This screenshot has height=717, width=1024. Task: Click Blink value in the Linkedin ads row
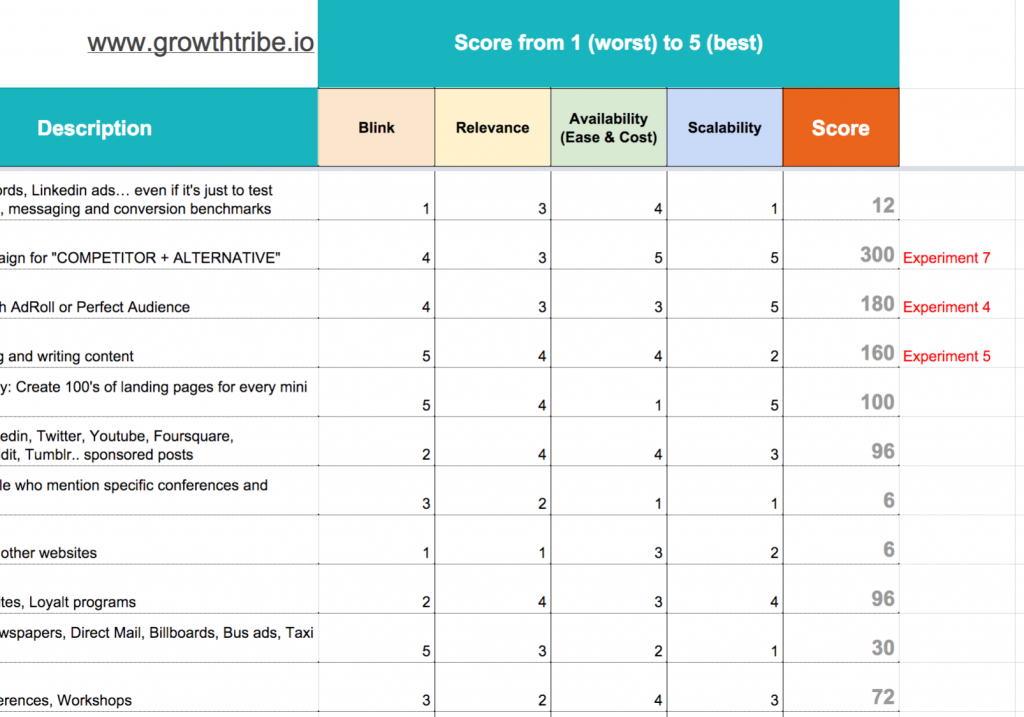pos(376,195)
